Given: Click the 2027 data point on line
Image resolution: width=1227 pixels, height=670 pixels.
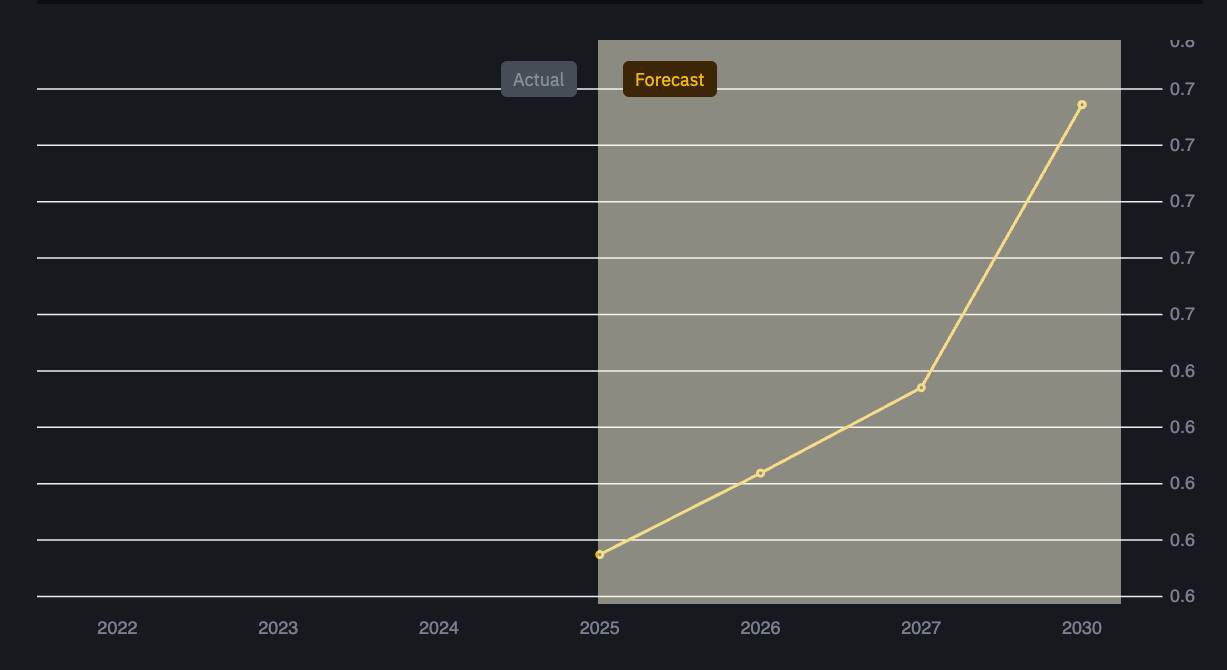Looking at the screenshot, I should point(921,388).
